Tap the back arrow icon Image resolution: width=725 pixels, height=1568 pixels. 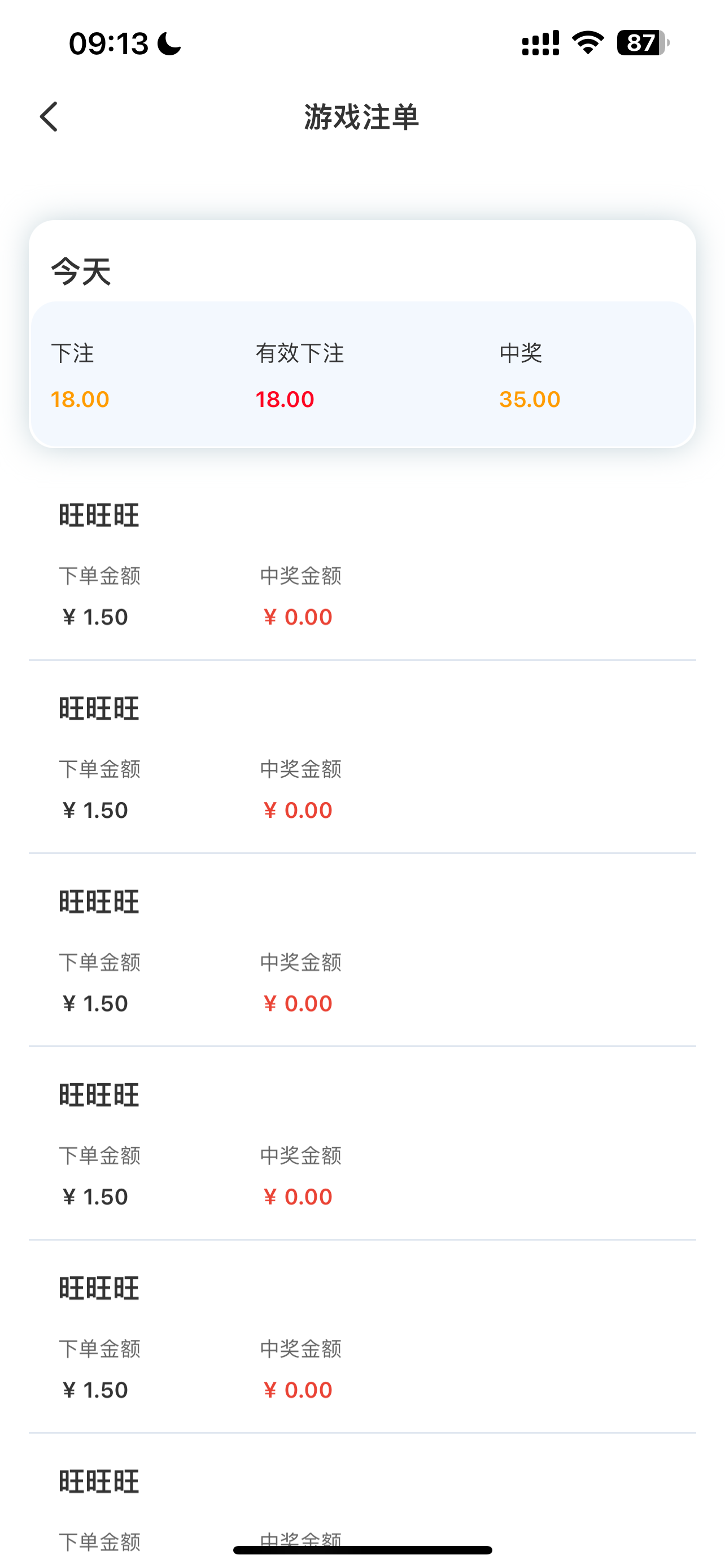49,116
